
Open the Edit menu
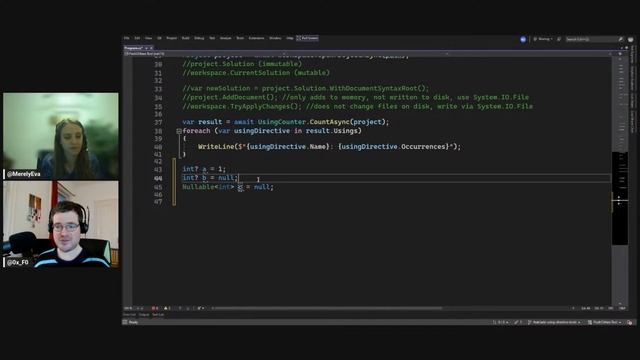pyautogui.click(x=137, y=38)
